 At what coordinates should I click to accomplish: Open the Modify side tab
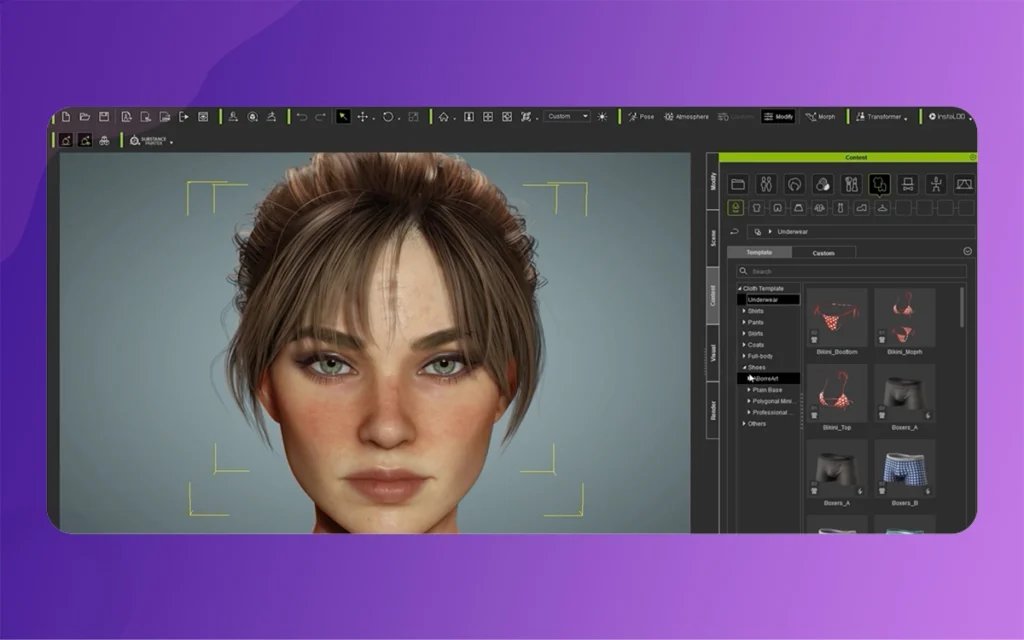coord(712,182)
